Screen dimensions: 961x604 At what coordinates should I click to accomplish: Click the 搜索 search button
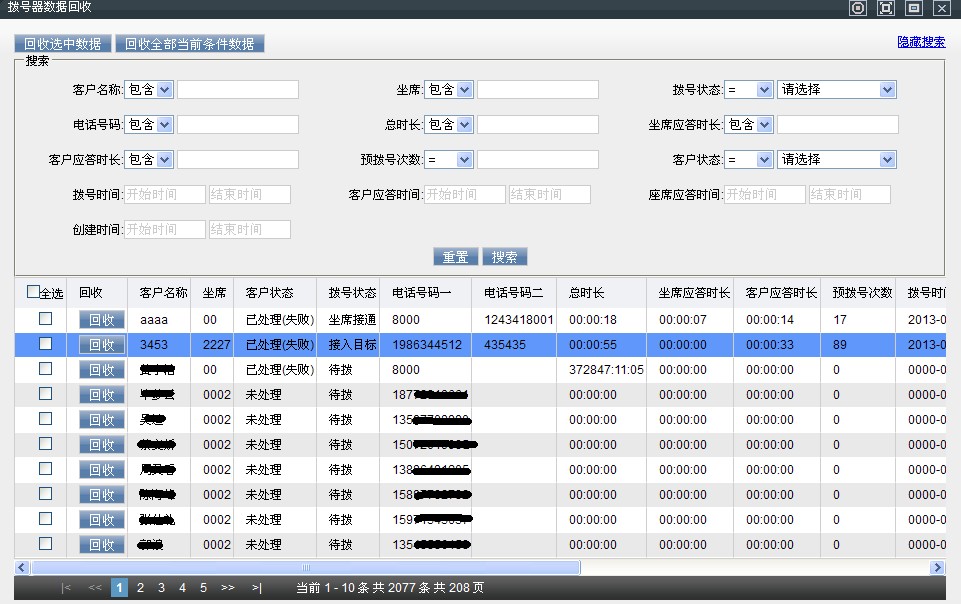pos(504,257)
